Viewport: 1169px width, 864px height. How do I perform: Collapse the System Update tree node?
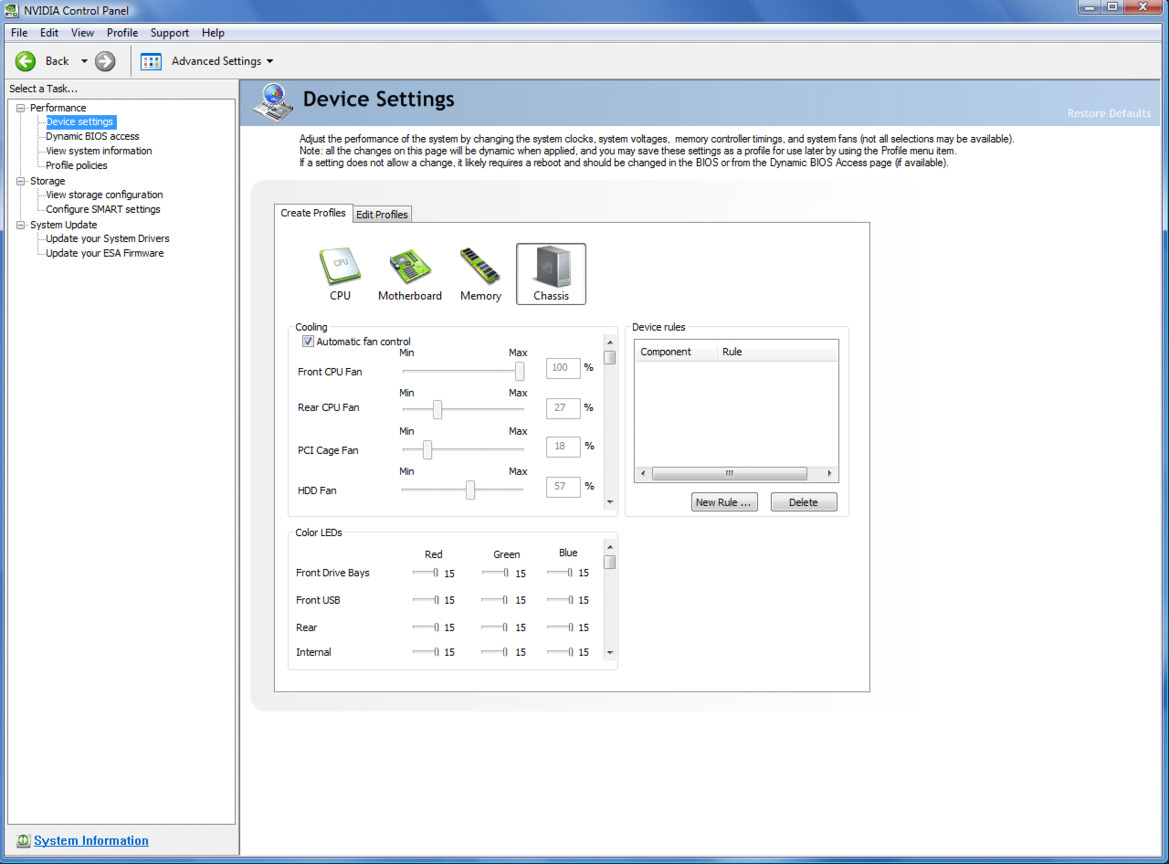pos(21,225)
